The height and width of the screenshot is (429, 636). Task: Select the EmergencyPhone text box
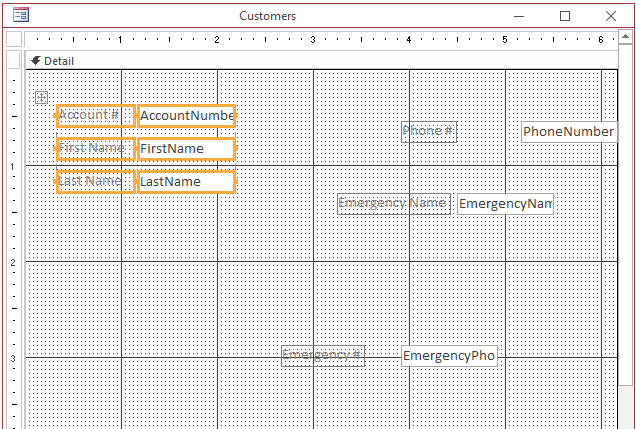pyautogui.click(x=449, y=356)
